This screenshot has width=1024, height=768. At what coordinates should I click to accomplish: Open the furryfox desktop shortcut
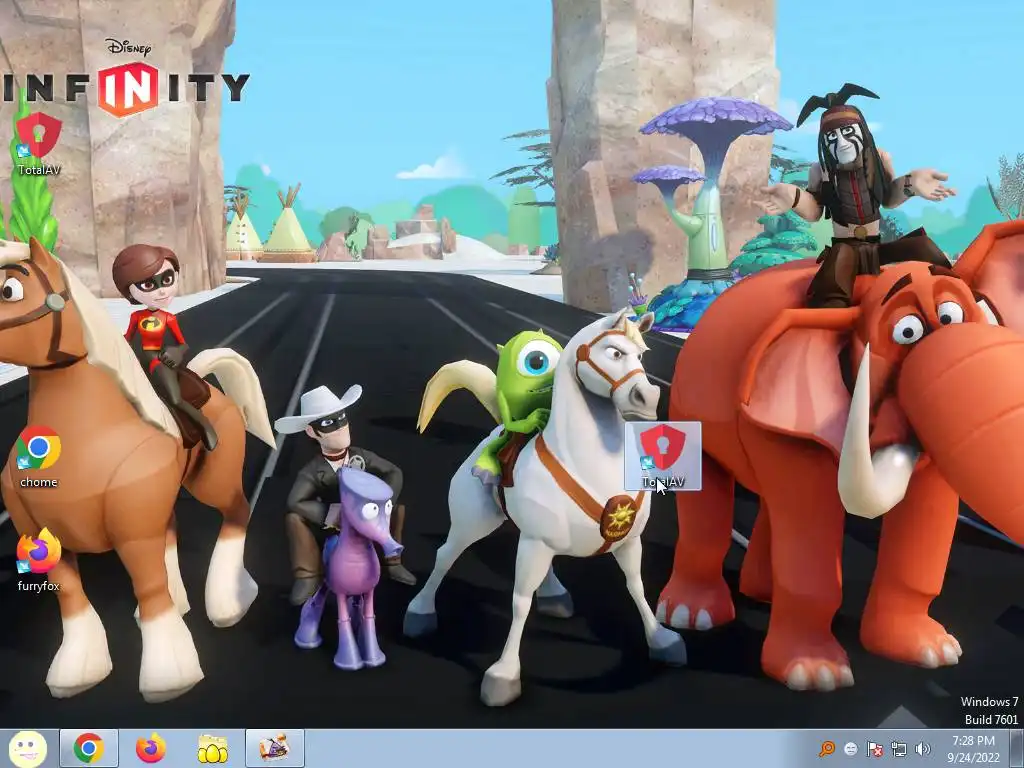pos(39,560)
